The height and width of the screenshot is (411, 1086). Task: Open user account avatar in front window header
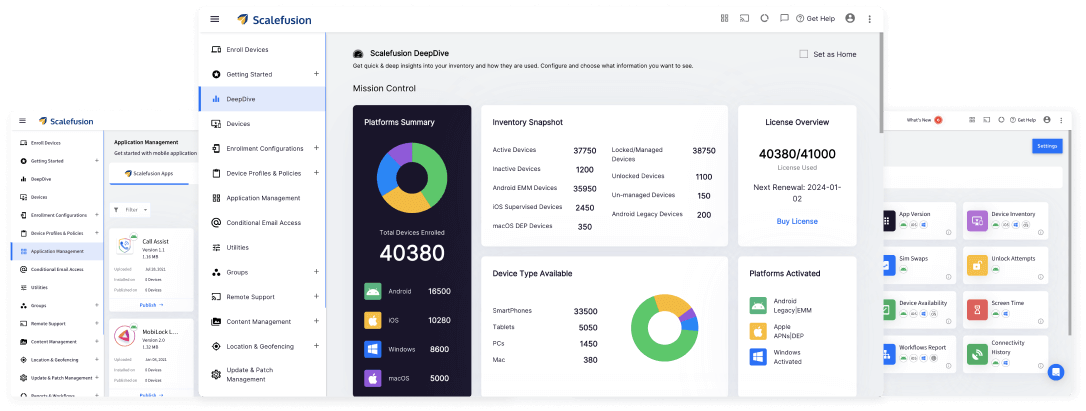pyautogui.click(x=851, y=19)
